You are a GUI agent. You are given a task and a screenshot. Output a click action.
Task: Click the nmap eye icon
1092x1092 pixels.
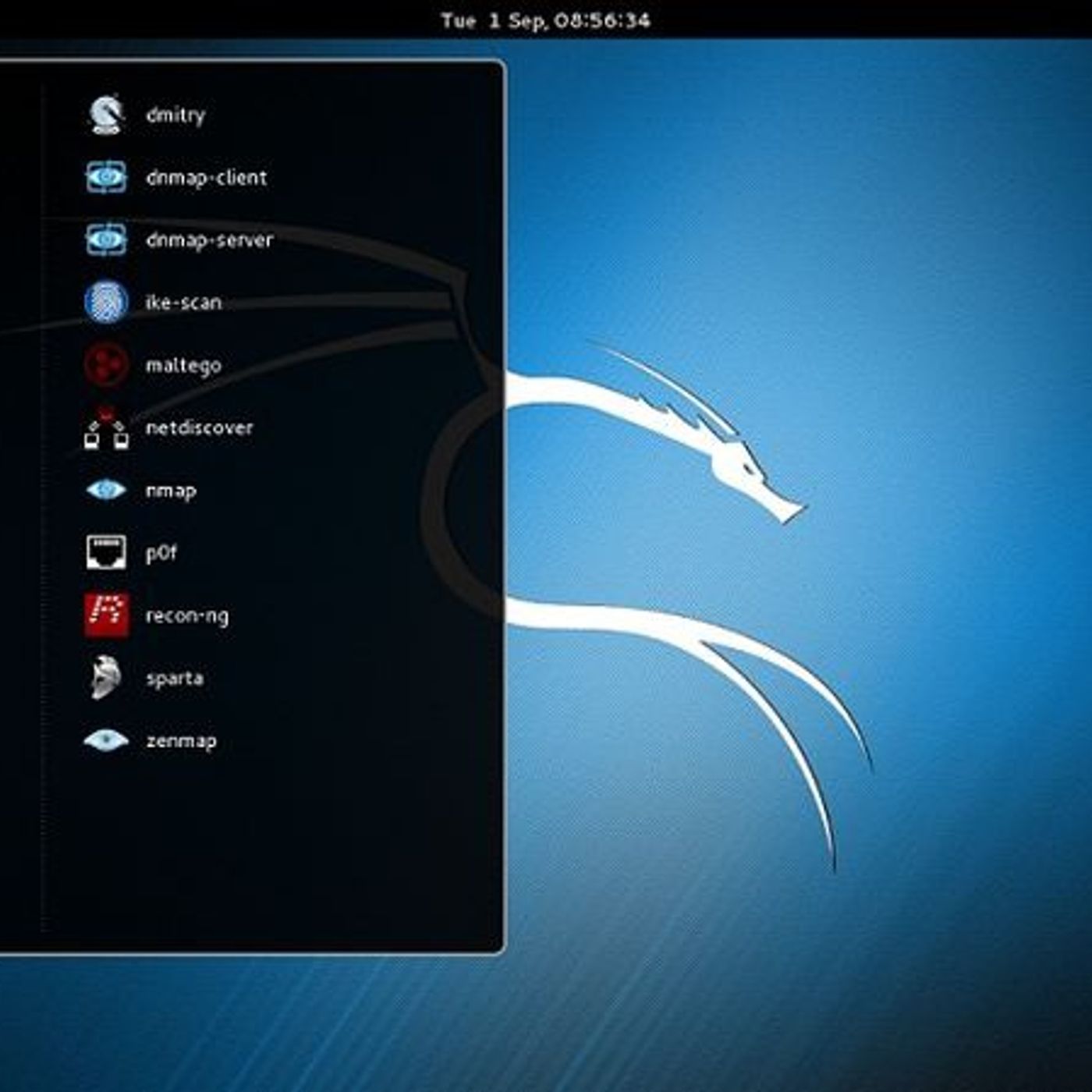point(105,491)
